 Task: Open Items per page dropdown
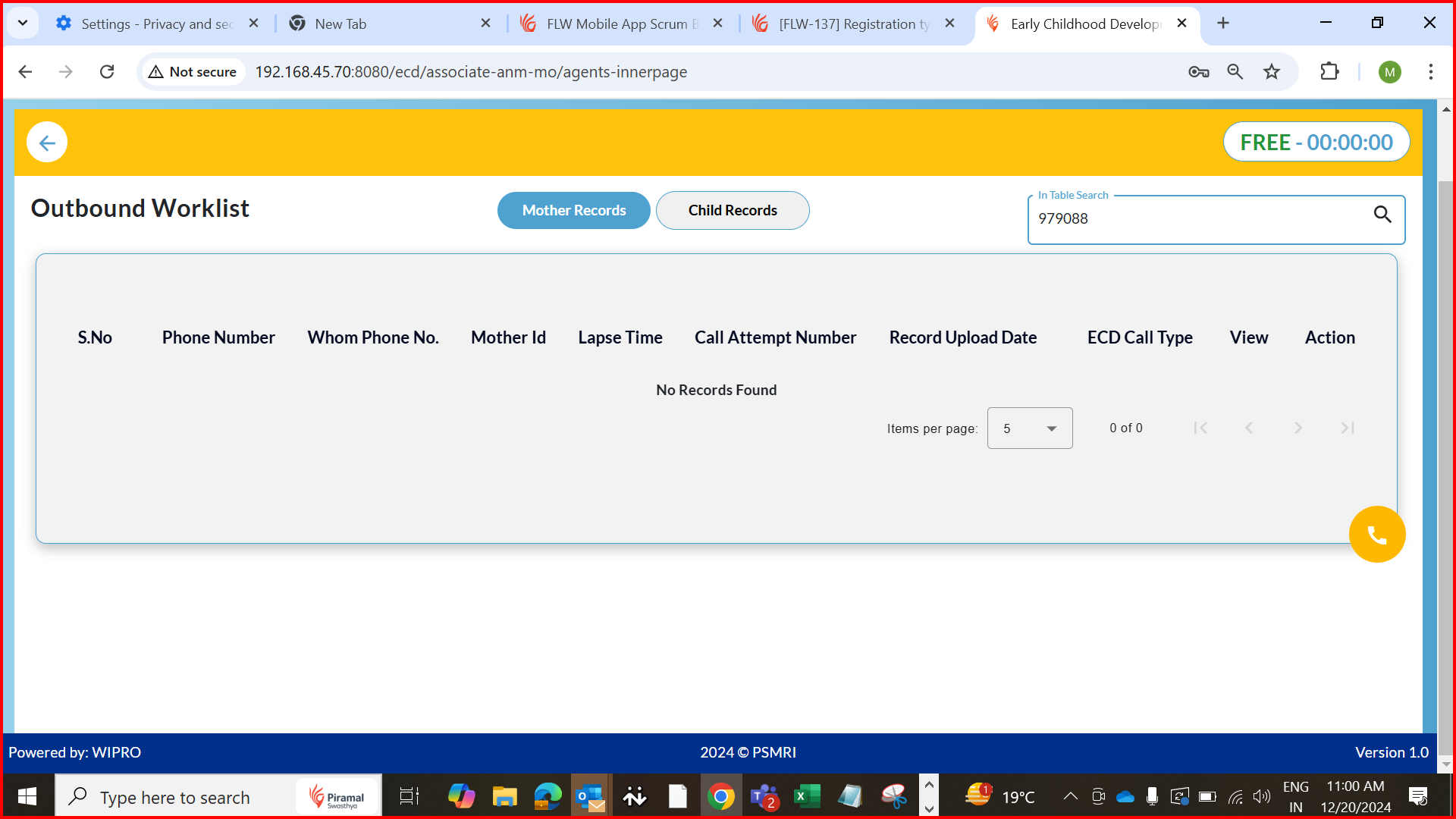pos(1029,428)
